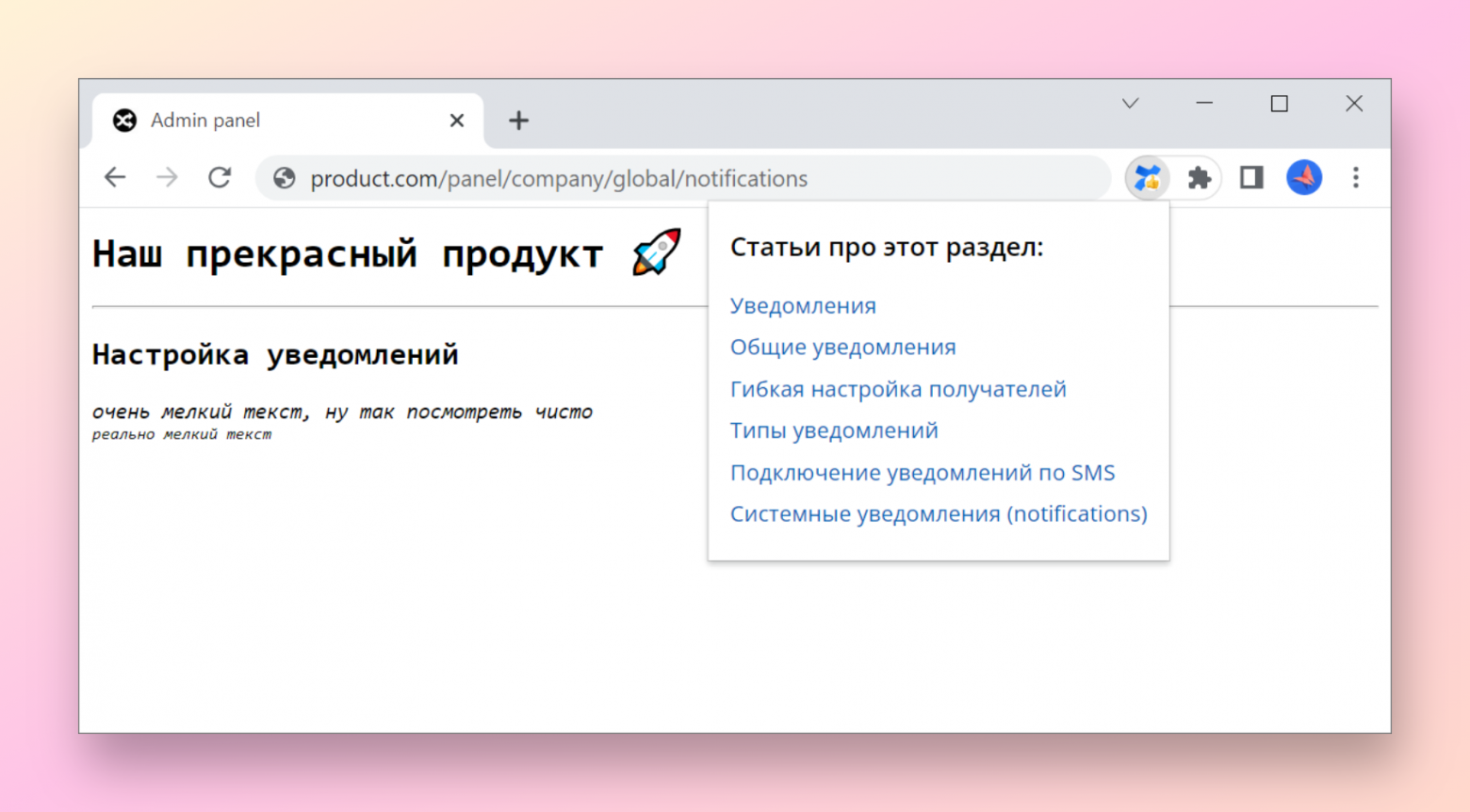The width and height of the screenshot is (1470, 812).
Task: Open the Extensions puzzle icon
Action: point(1199,177)
